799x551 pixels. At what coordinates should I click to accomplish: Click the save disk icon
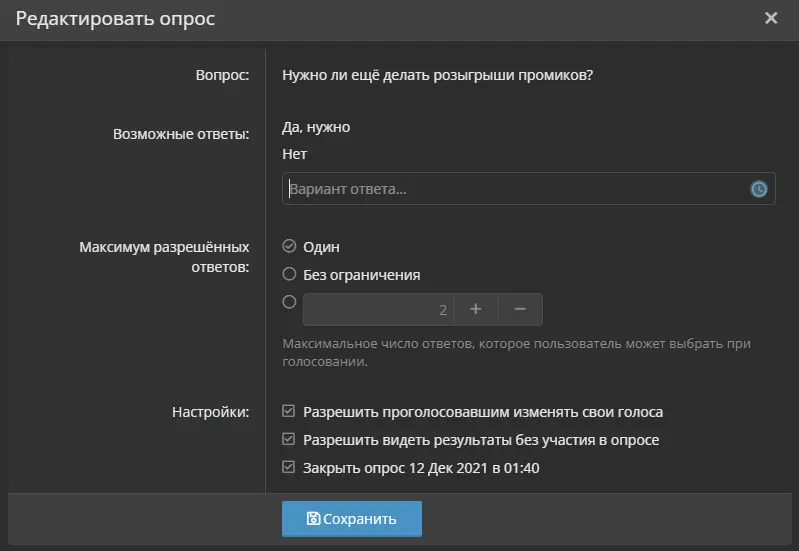313,518
